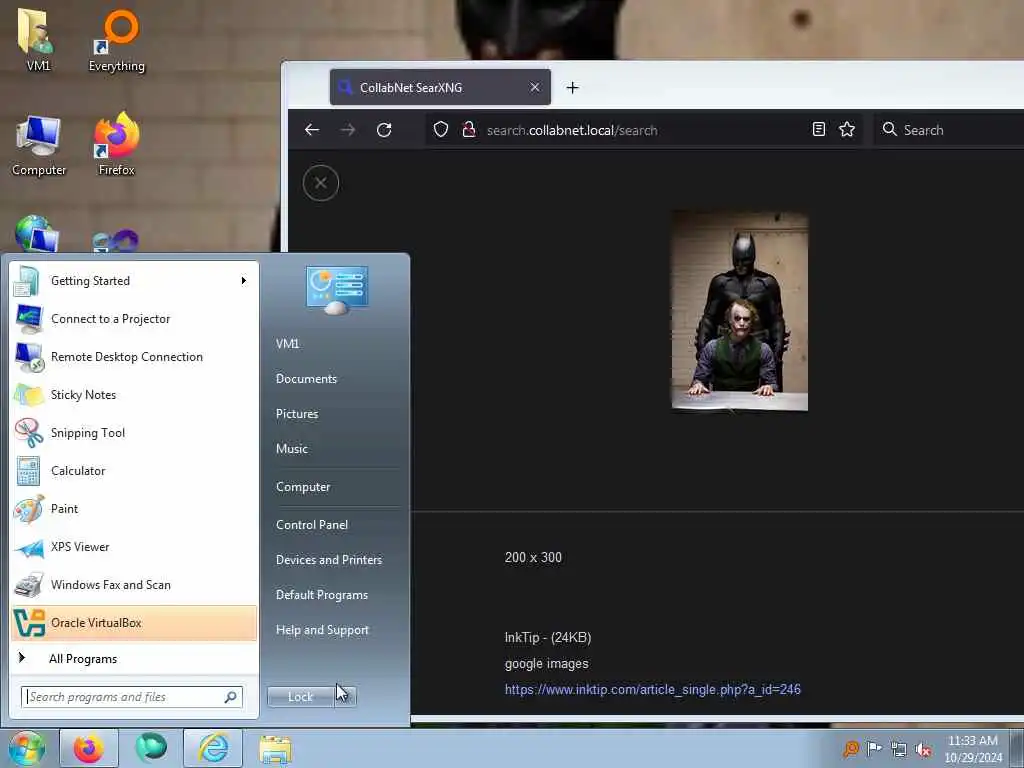This screenshot has width=1024, height=768.
Task: Open Default Programs
Action: [322, 595]
